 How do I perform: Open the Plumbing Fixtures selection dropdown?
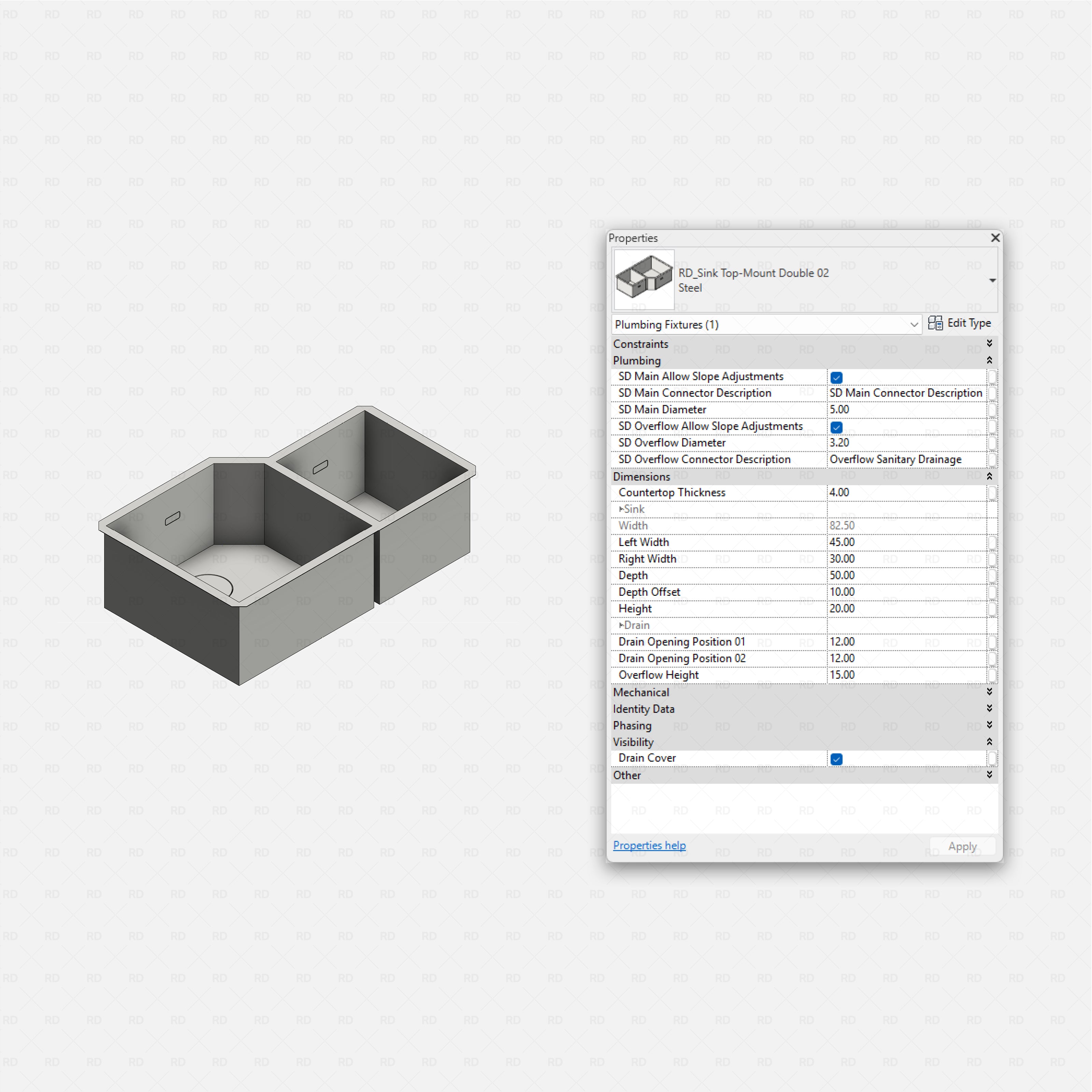(x=915, y=325)
